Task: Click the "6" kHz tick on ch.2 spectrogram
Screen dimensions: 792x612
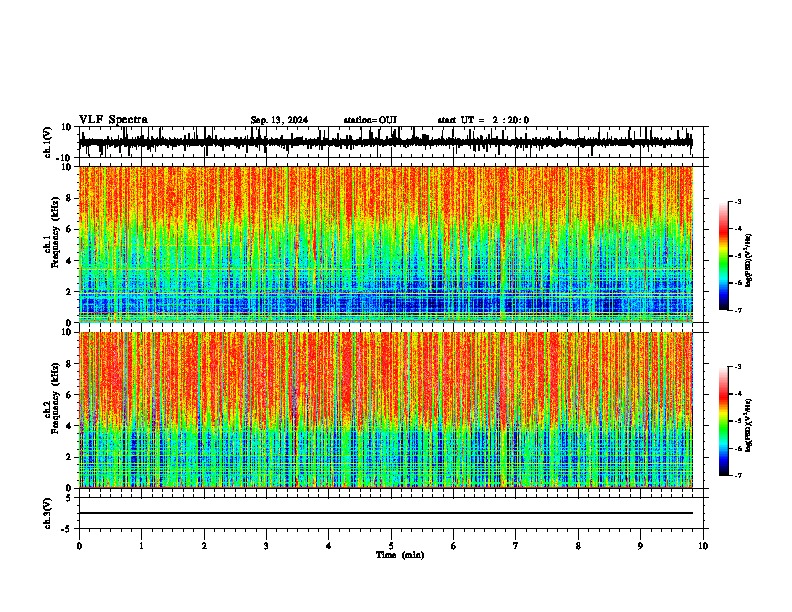Action: (x=69, y=395)
